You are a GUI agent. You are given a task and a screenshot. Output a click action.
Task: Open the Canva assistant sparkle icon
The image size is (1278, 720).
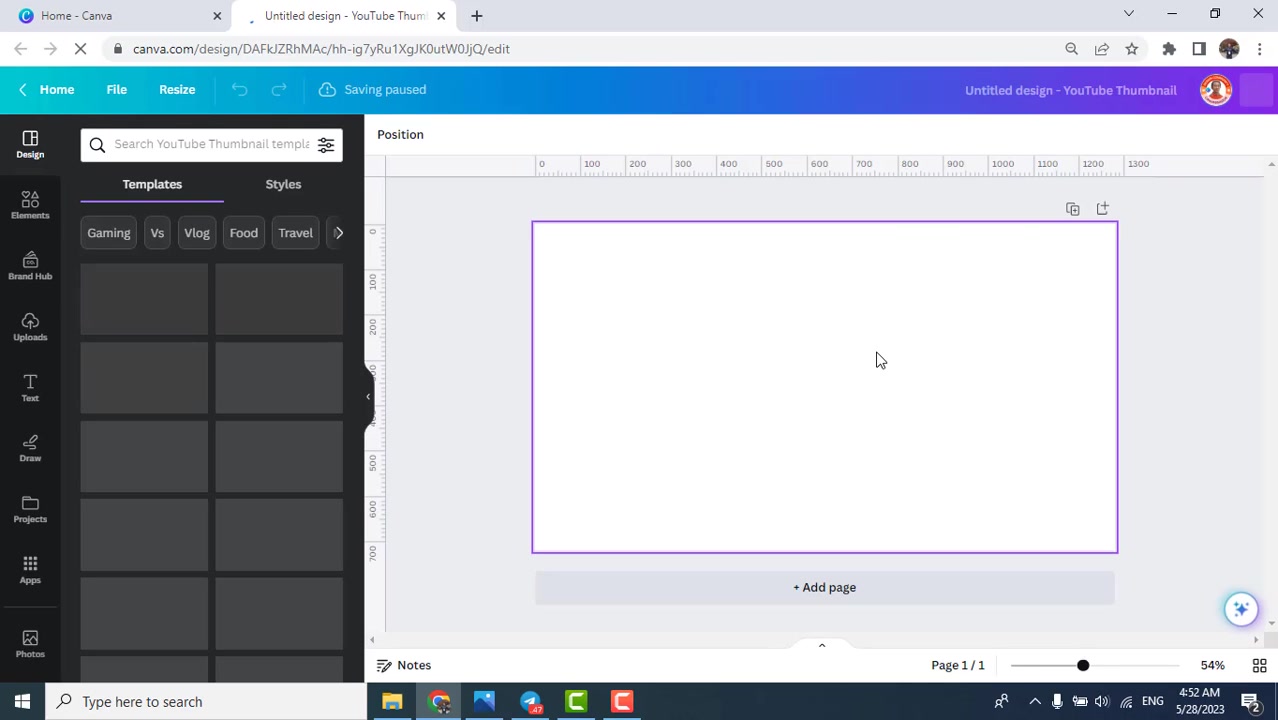click(1241, 608)
